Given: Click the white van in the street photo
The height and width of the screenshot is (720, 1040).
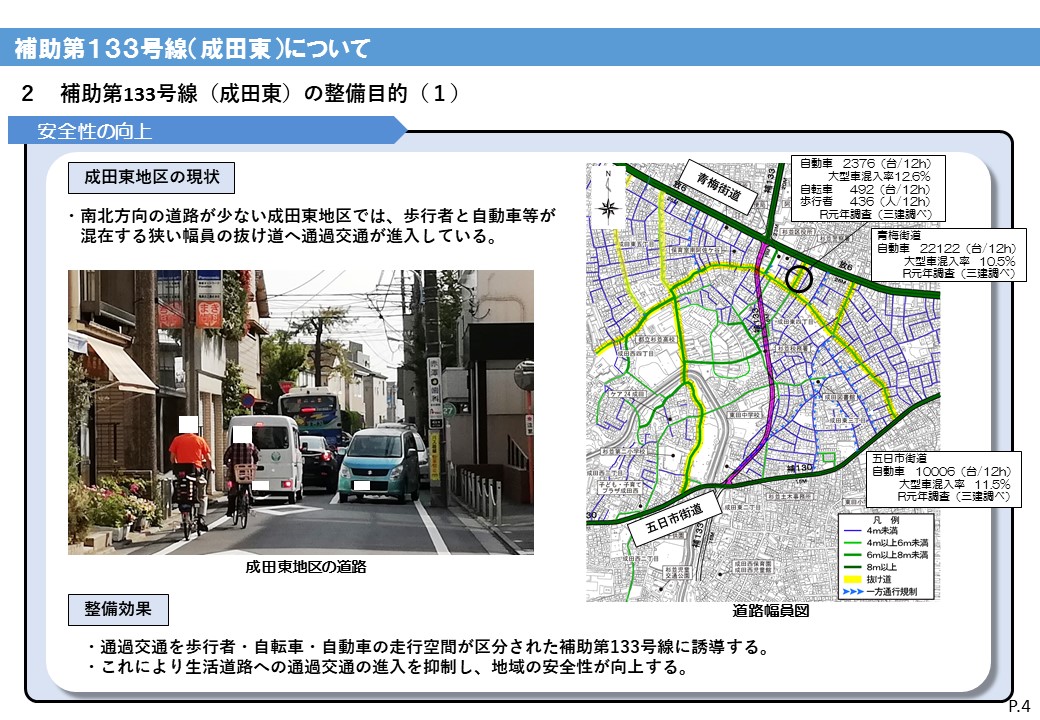Looking at the screenshot, I should [267, 455].
